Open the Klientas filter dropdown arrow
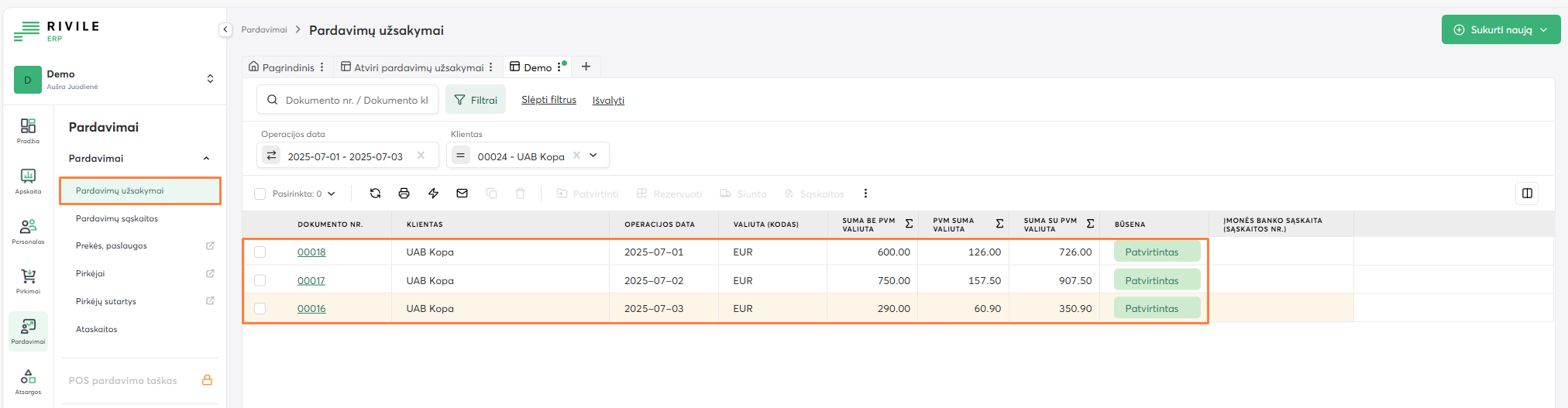Image resolution: width=1568 pixels, height=408 pixels. pyautogui.click(x=593, y=156)
